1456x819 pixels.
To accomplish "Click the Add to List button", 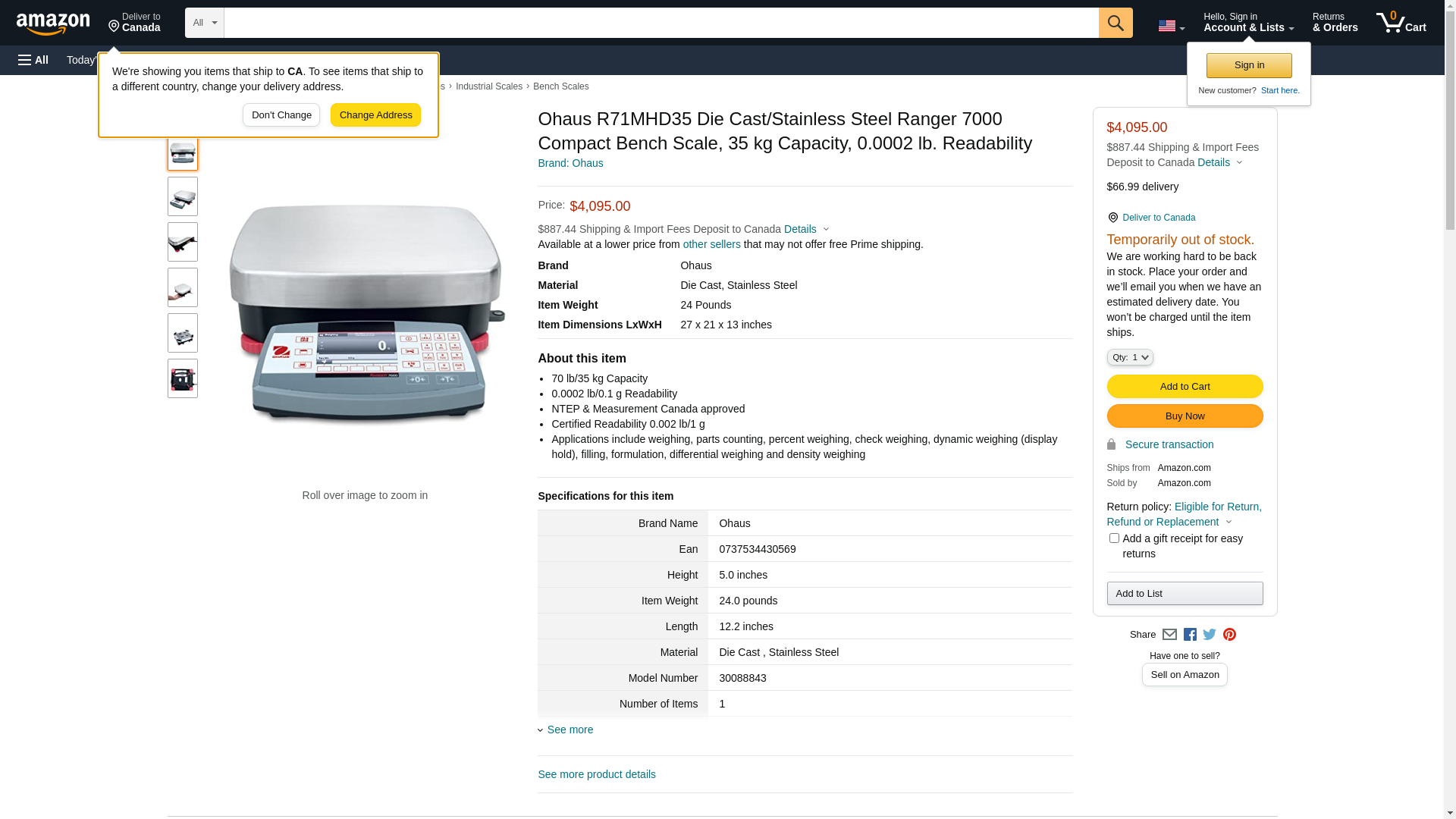I will pos(1185,594).
